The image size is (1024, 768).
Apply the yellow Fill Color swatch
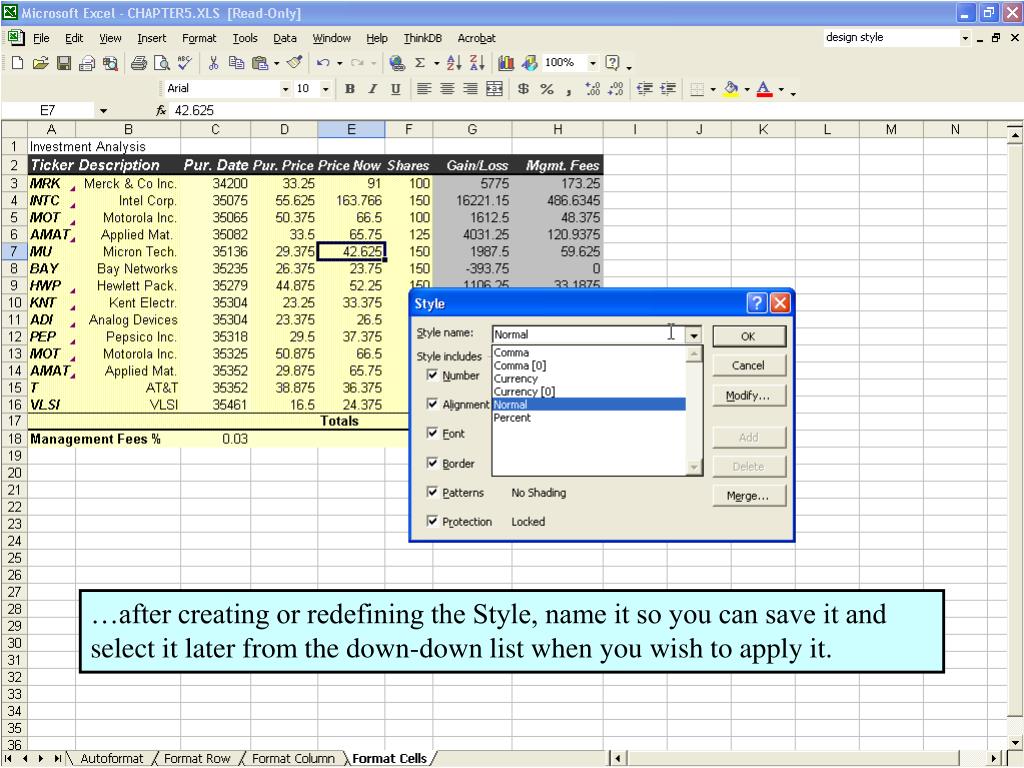pyautogui.click(x=731, y=89)
